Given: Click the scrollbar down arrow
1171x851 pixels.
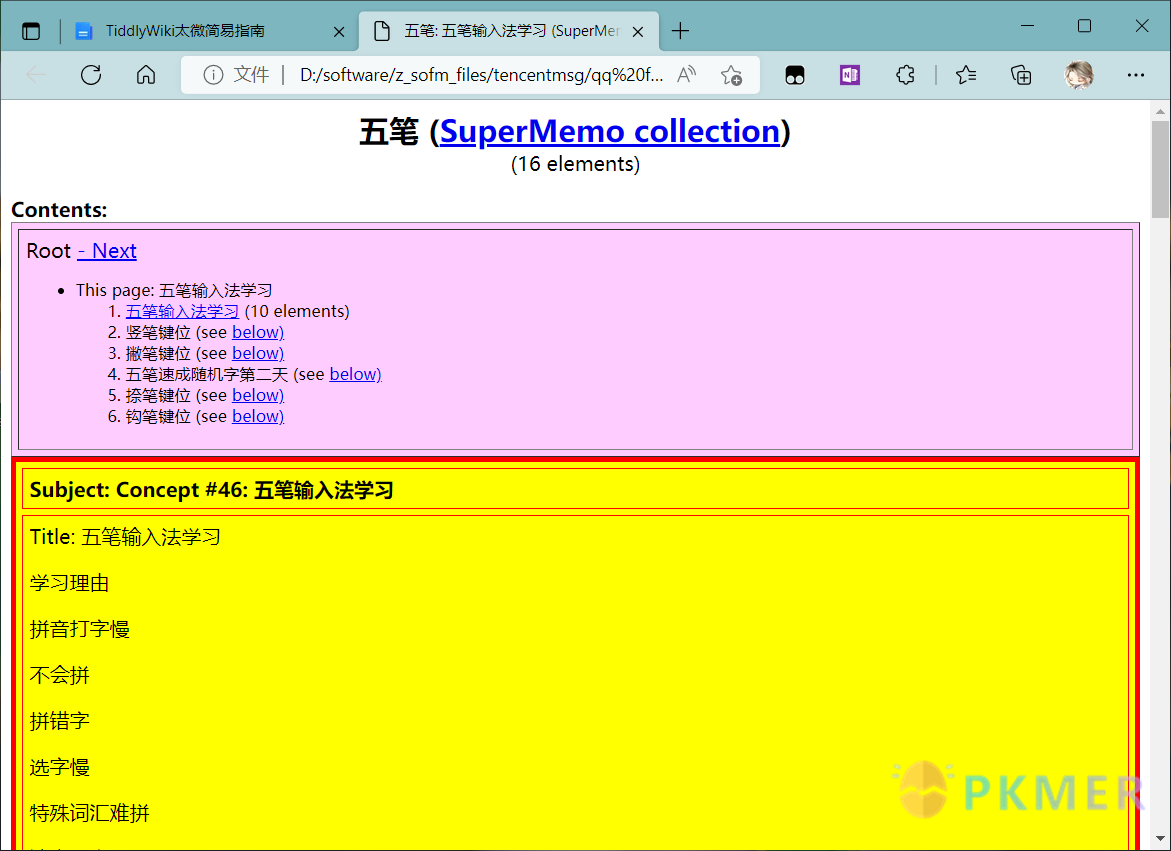Looking at the screenshot, I should 1161,840.
